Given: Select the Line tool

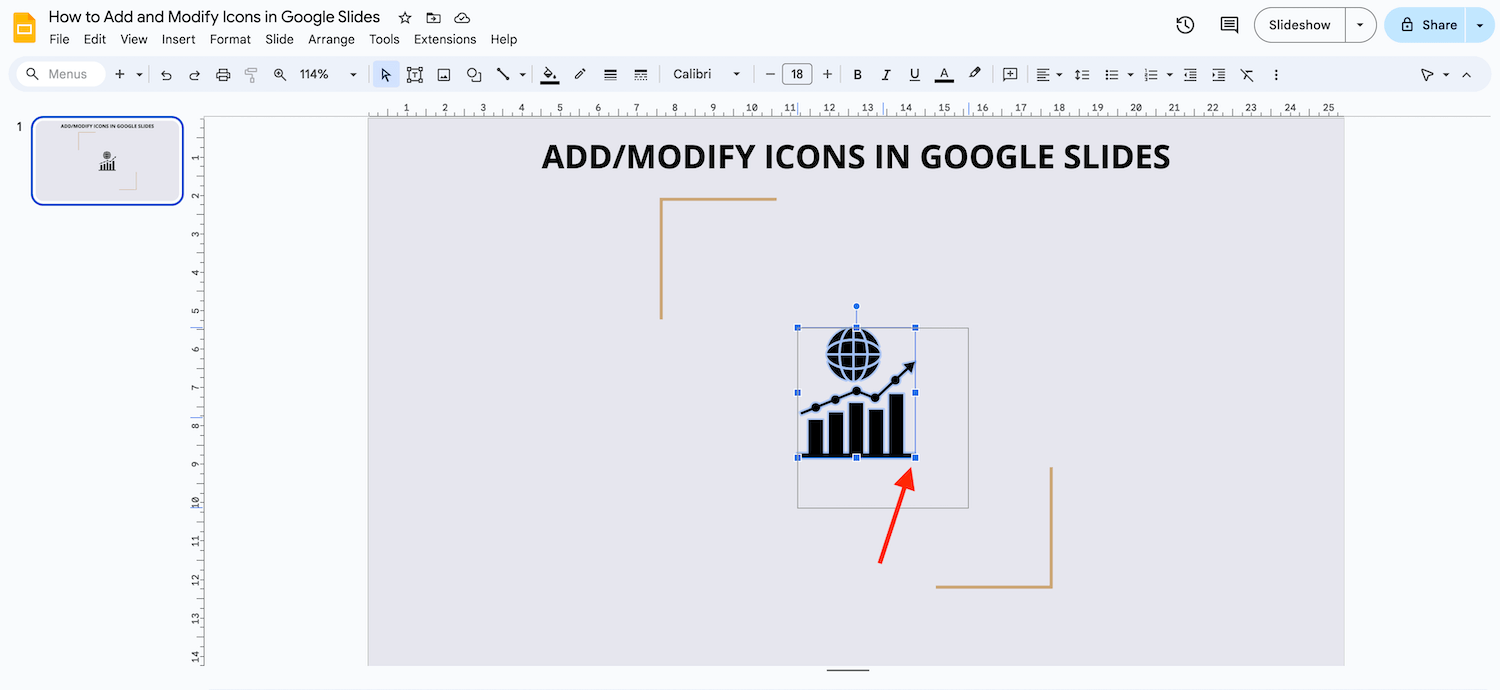Looking at the screenshot, I should coord(503,75).
